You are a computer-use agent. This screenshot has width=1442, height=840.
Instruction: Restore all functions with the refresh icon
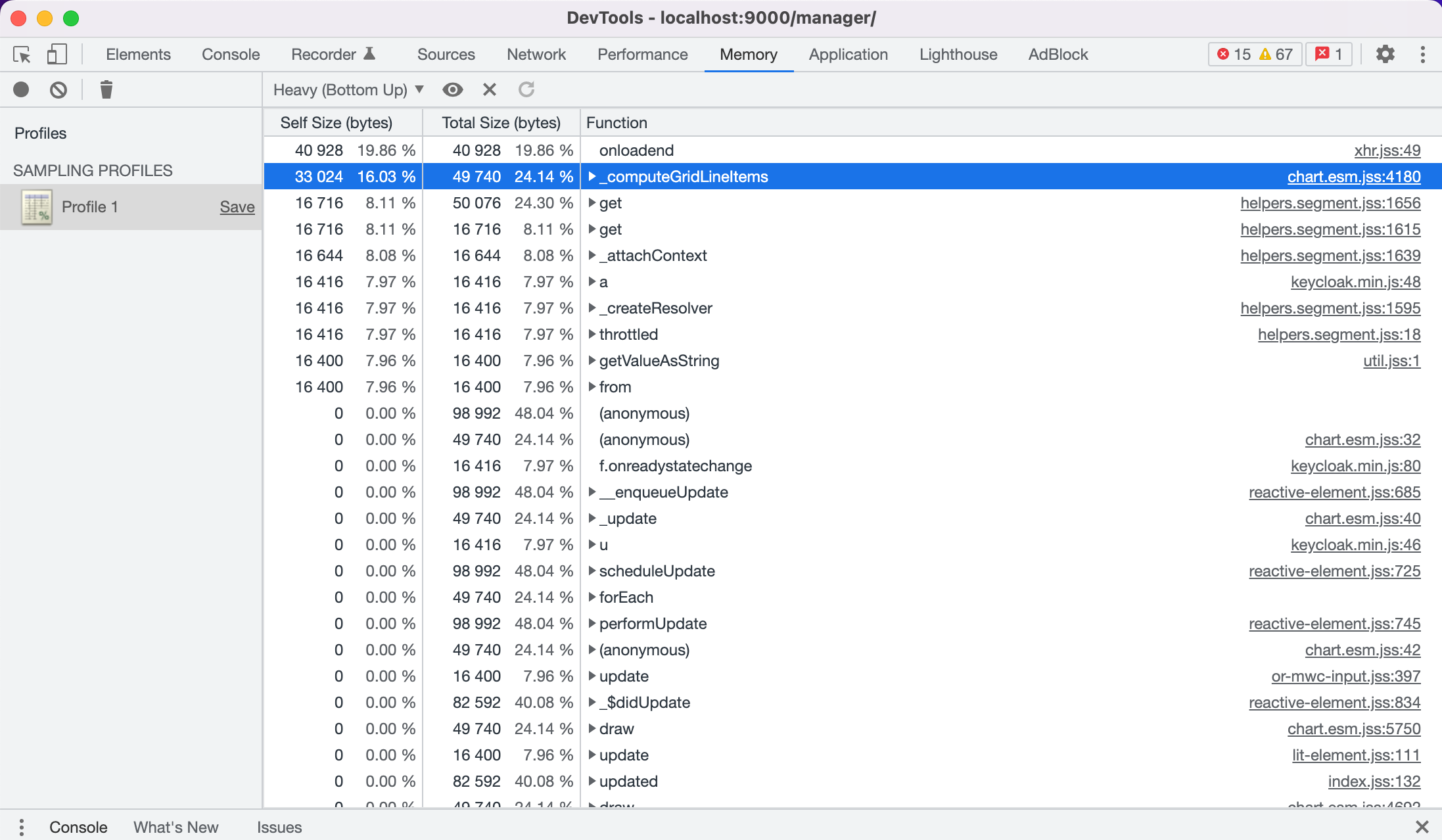[x=526, y=89]
